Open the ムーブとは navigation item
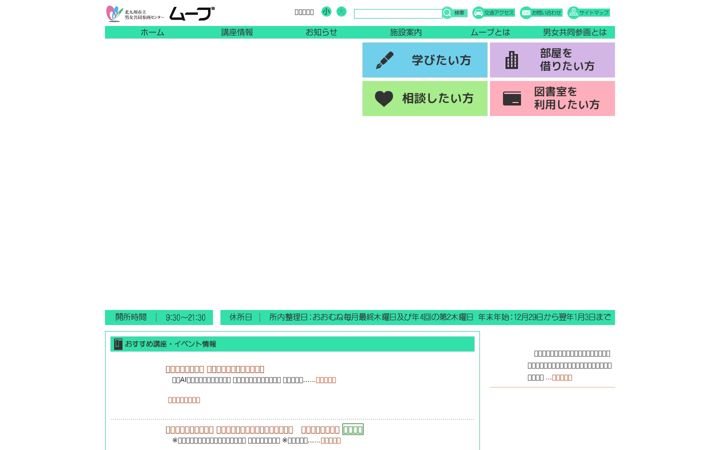 [x=490, y=32]
